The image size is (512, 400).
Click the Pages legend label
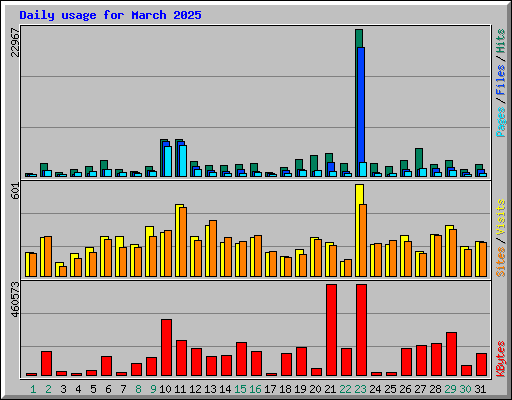click(501, 122)
